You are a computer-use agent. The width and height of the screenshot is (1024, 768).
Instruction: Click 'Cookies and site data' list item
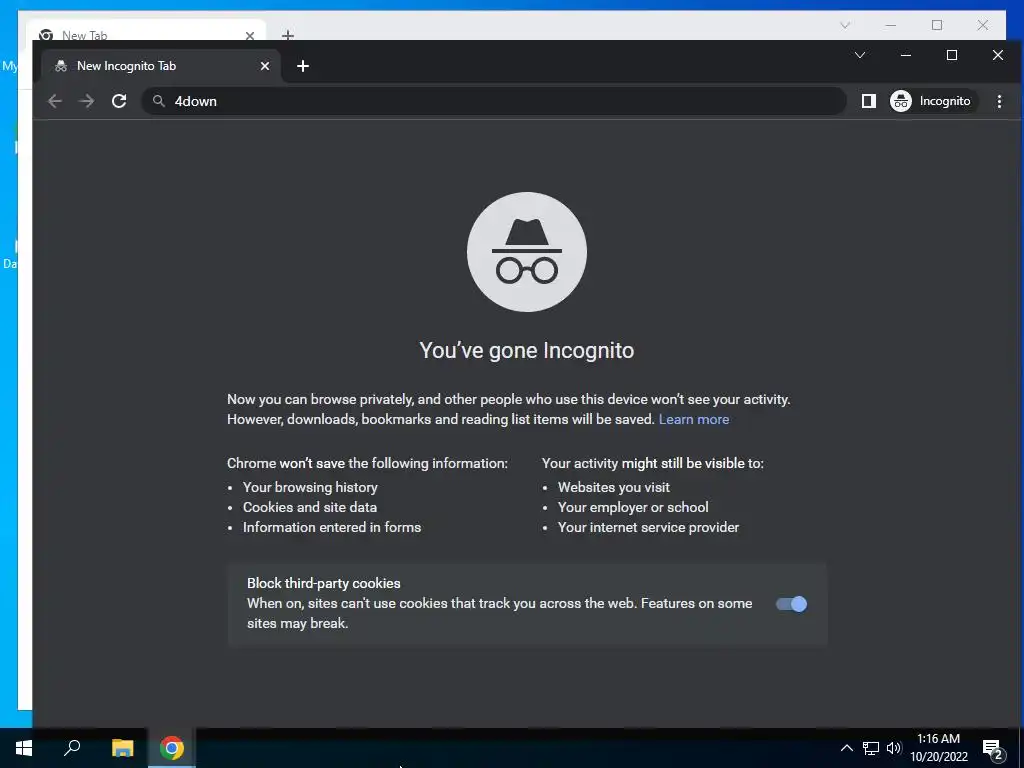pos(310,507)
